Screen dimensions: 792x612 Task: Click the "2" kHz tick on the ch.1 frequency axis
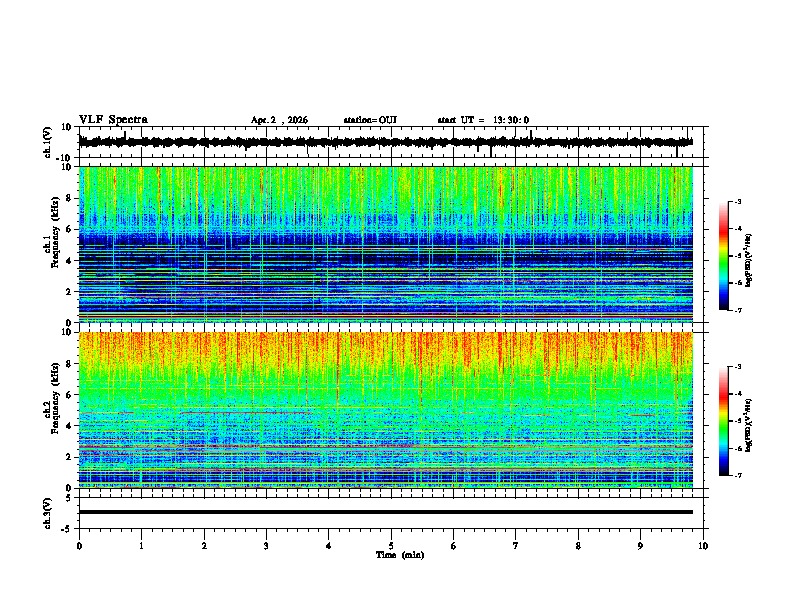(69, 291)
